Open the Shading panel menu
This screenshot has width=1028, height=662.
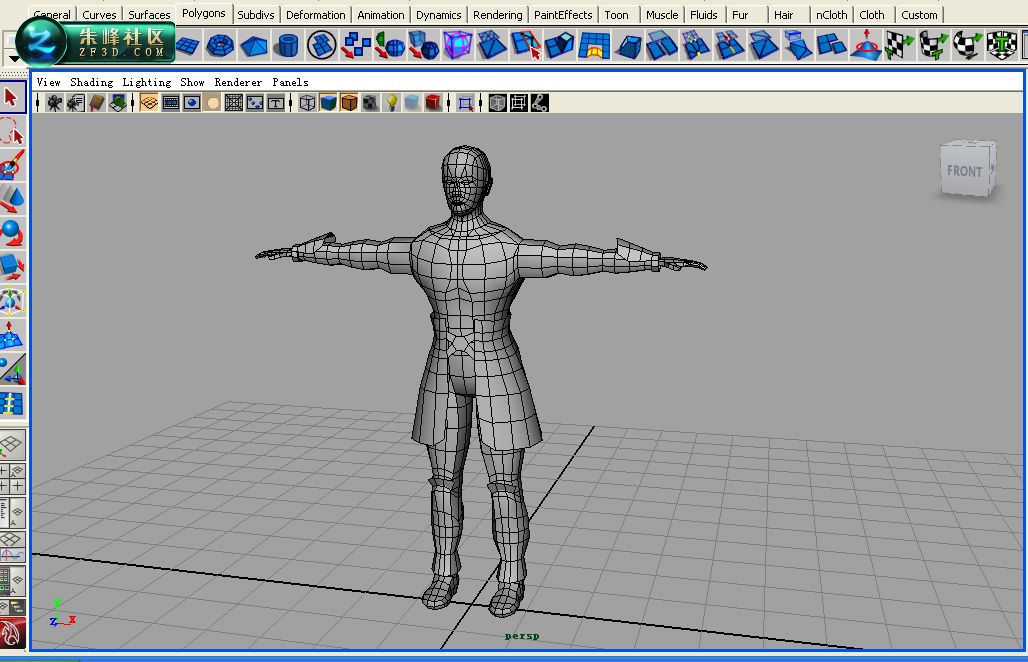coord(92,82)
